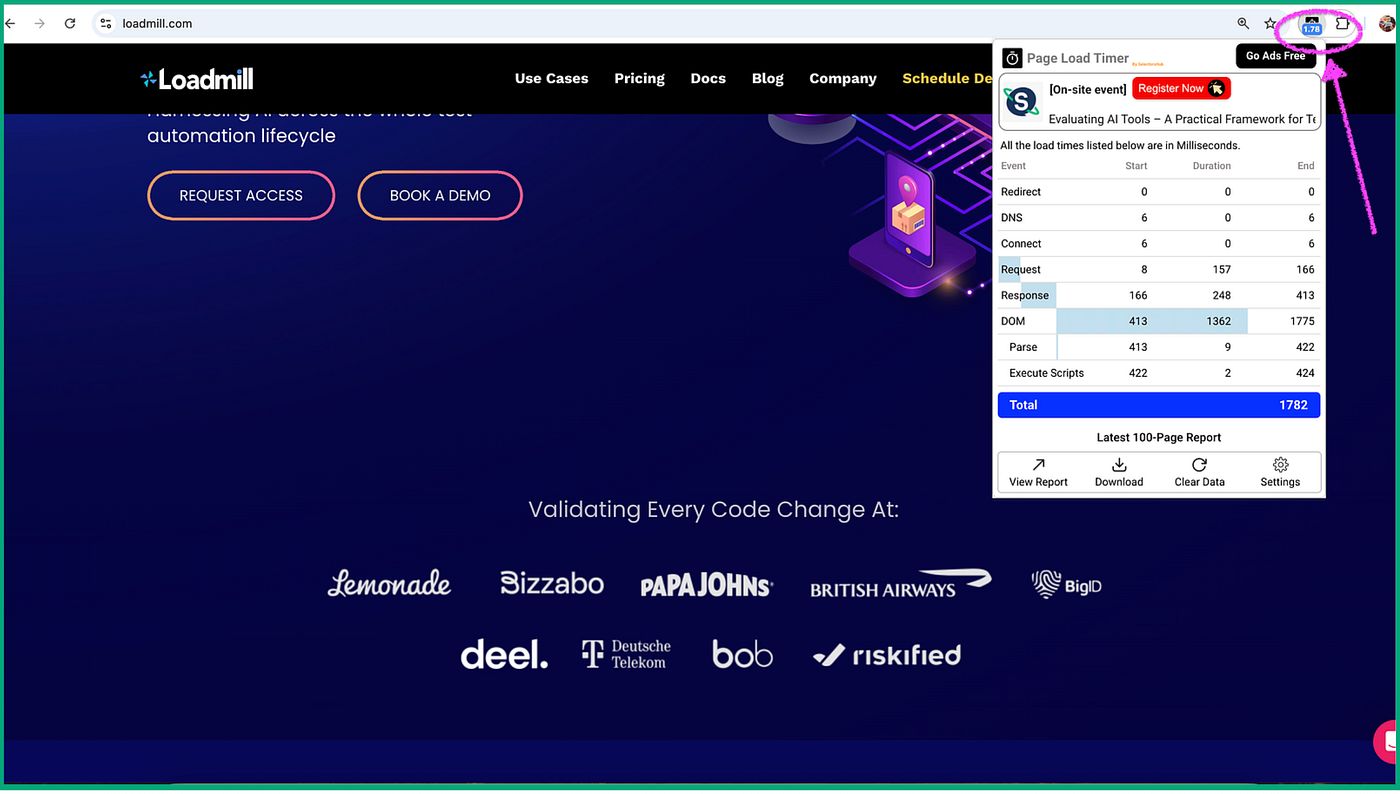Click the Parse row label
1400x794 pixels.
1023,347
